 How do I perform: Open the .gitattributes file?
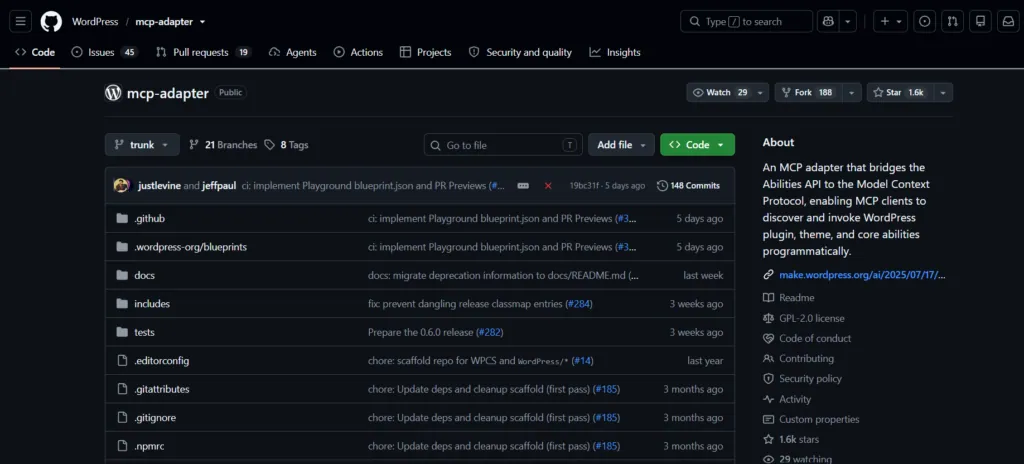point(162,389)
